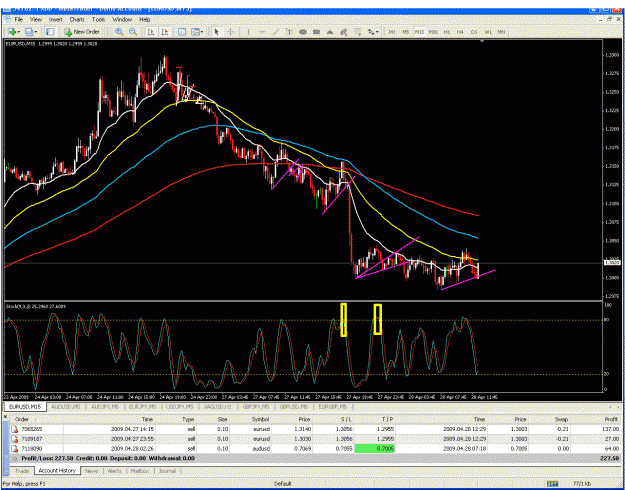Toggle chart shift icon
Screen dimensions: 625x490
point(165,32)
